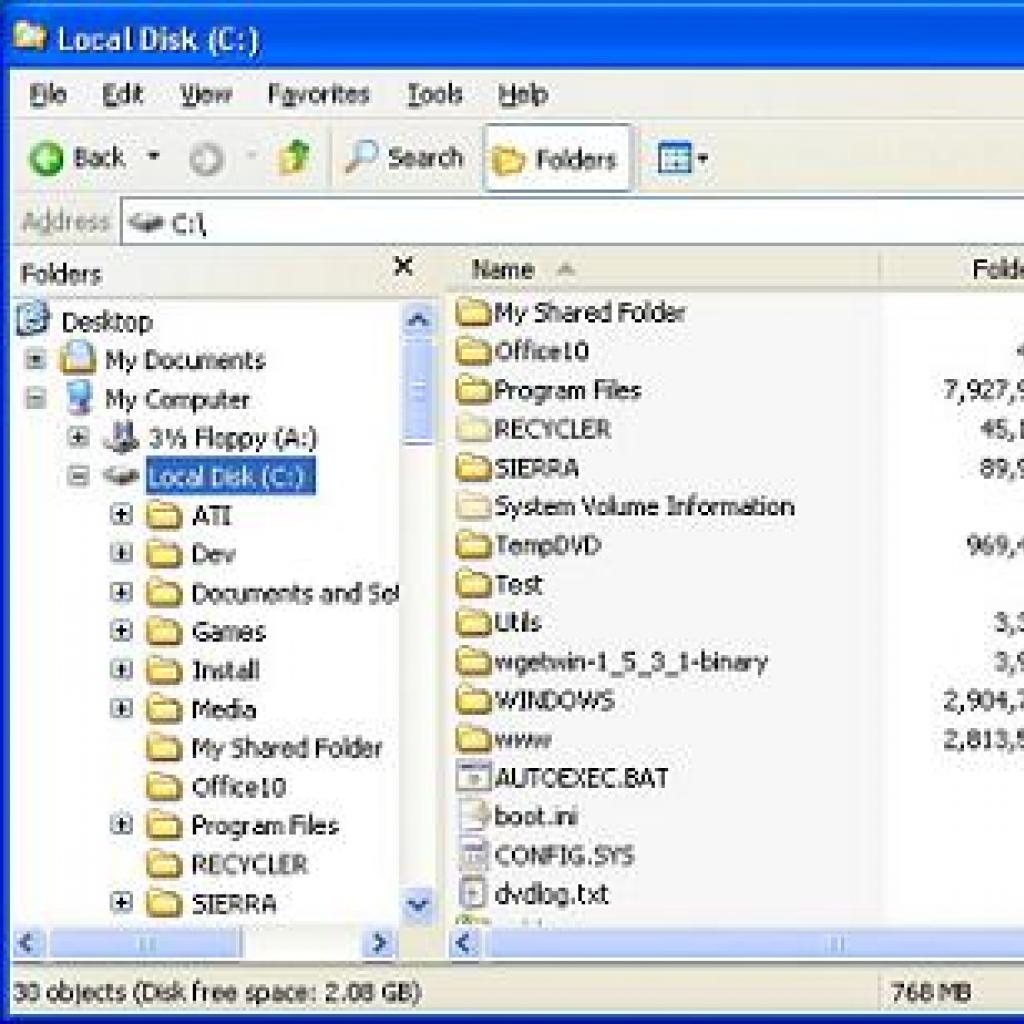Select Local Disk (C:) in tree
Screen dimensions: 1024x1024
click(231, 477)
